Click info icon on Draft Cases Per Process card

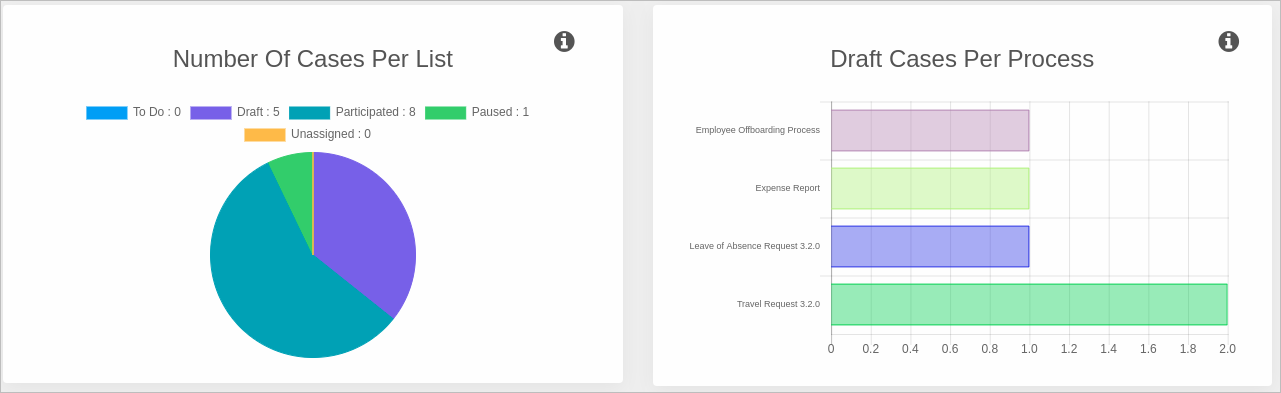[x=1229, y=41]
